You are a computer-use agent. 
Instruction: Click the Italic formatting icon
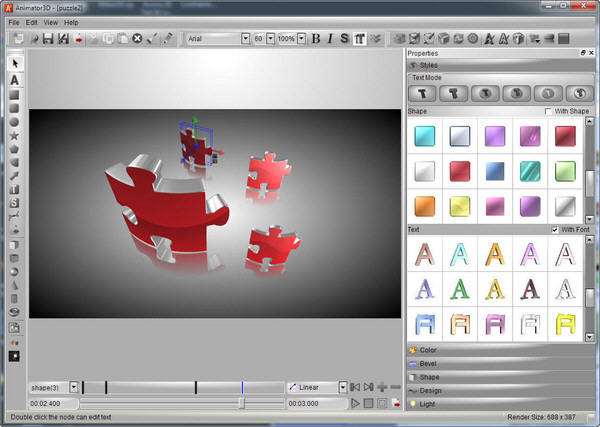pos(331,39)
